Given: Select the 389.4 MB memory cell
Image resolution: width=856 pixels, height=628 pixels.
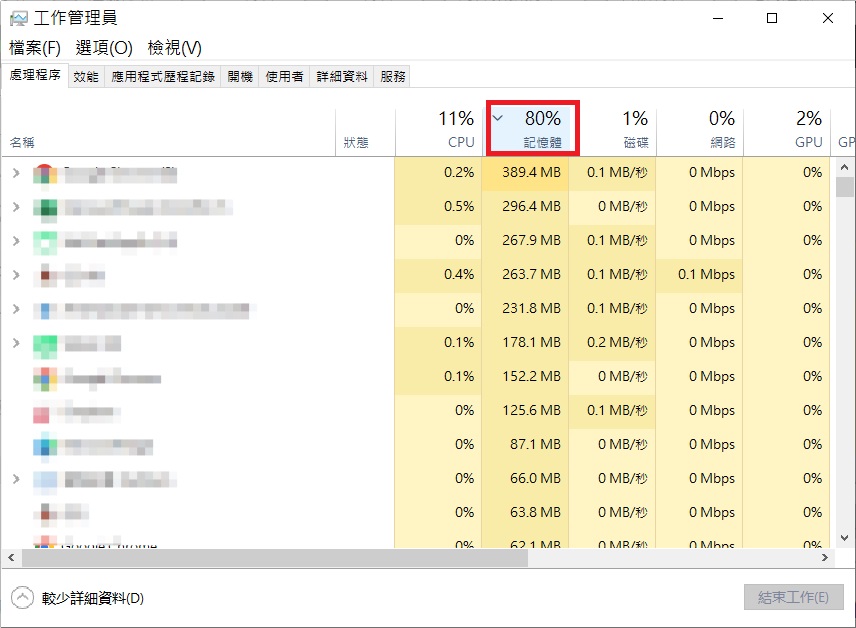Looking at the screenshot, I should (x=525, y=173).
